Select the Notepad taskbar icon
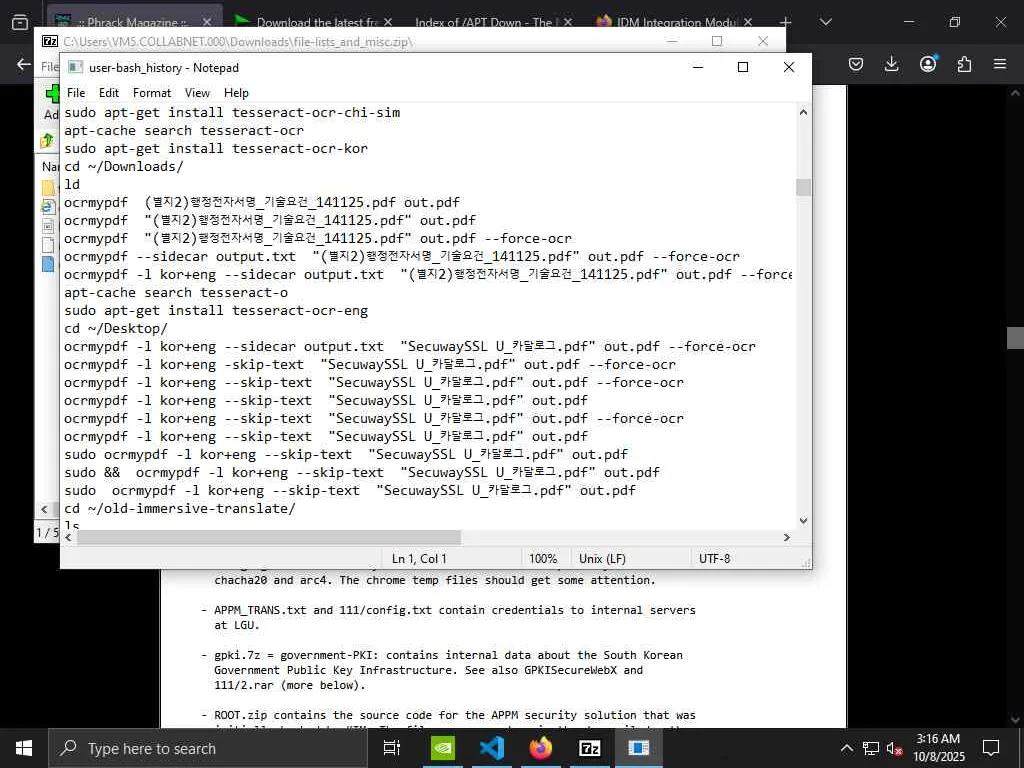1024x768 pixels. click(638, 748)
